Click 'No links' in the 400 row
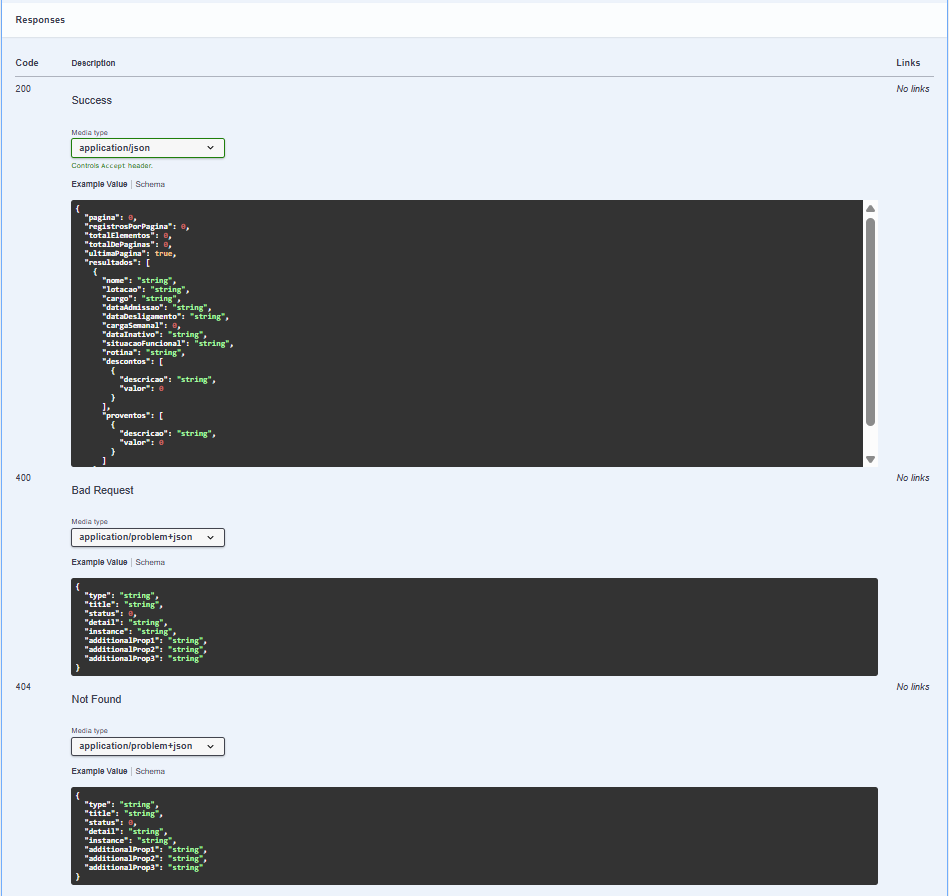949x896 pixels. 913,478
